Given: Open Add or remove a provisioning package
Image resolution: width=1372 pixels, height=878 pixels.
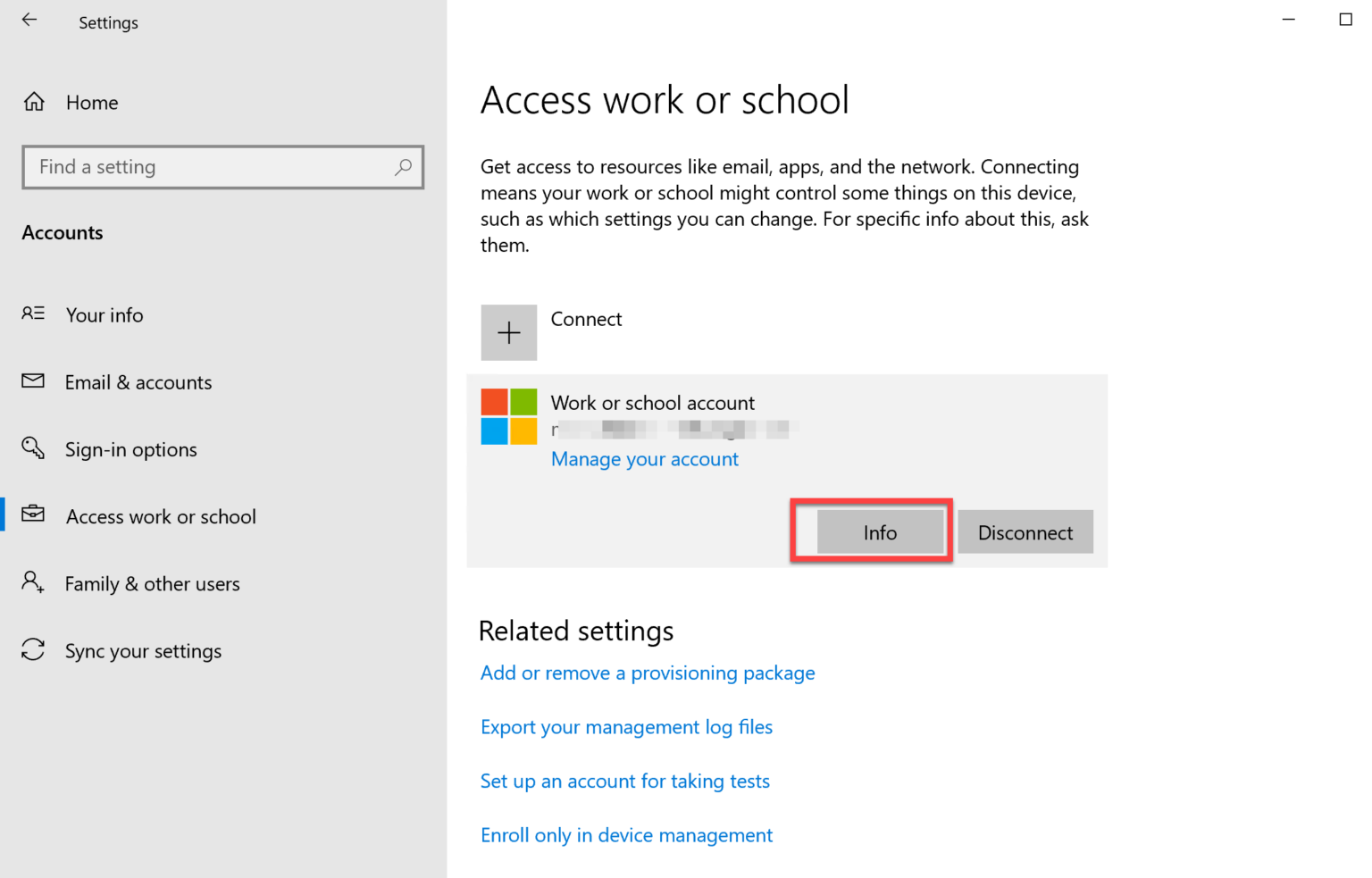Looking at the screenshot, I should pos(648,673).
